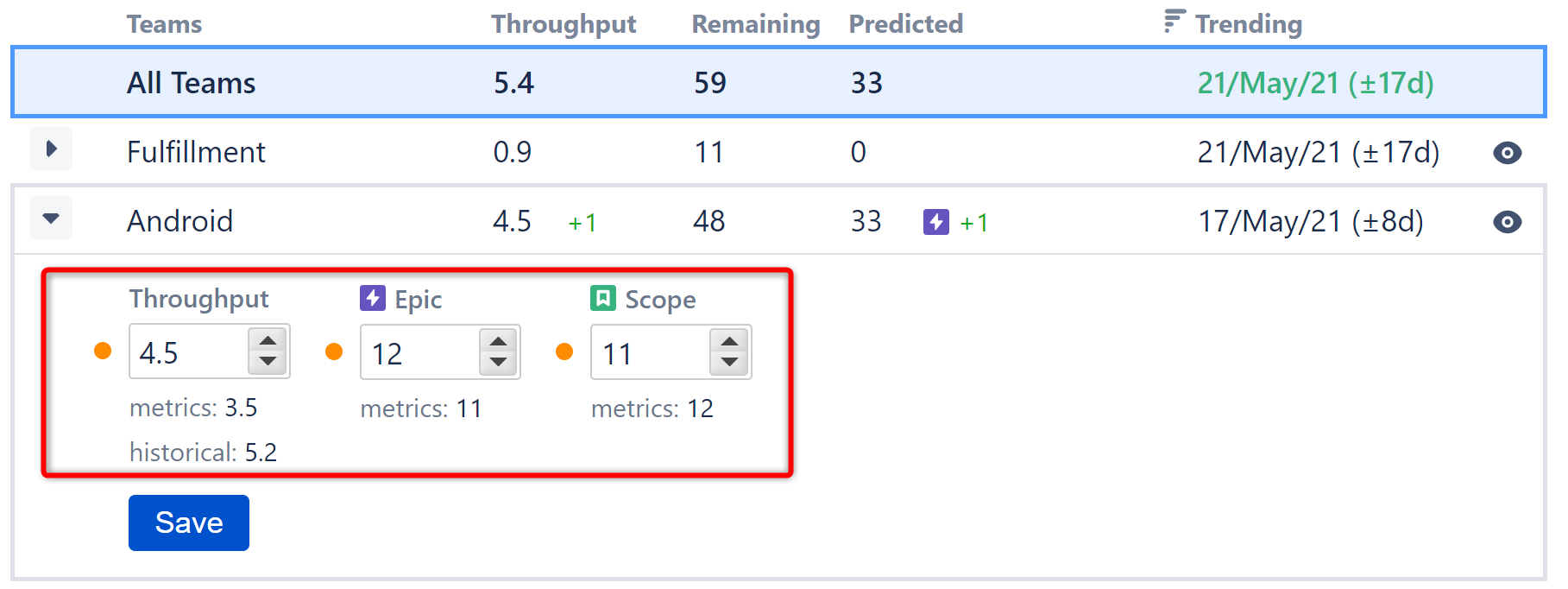Click the Predicted column header
1568x589 pixels.
pos(905,23)
